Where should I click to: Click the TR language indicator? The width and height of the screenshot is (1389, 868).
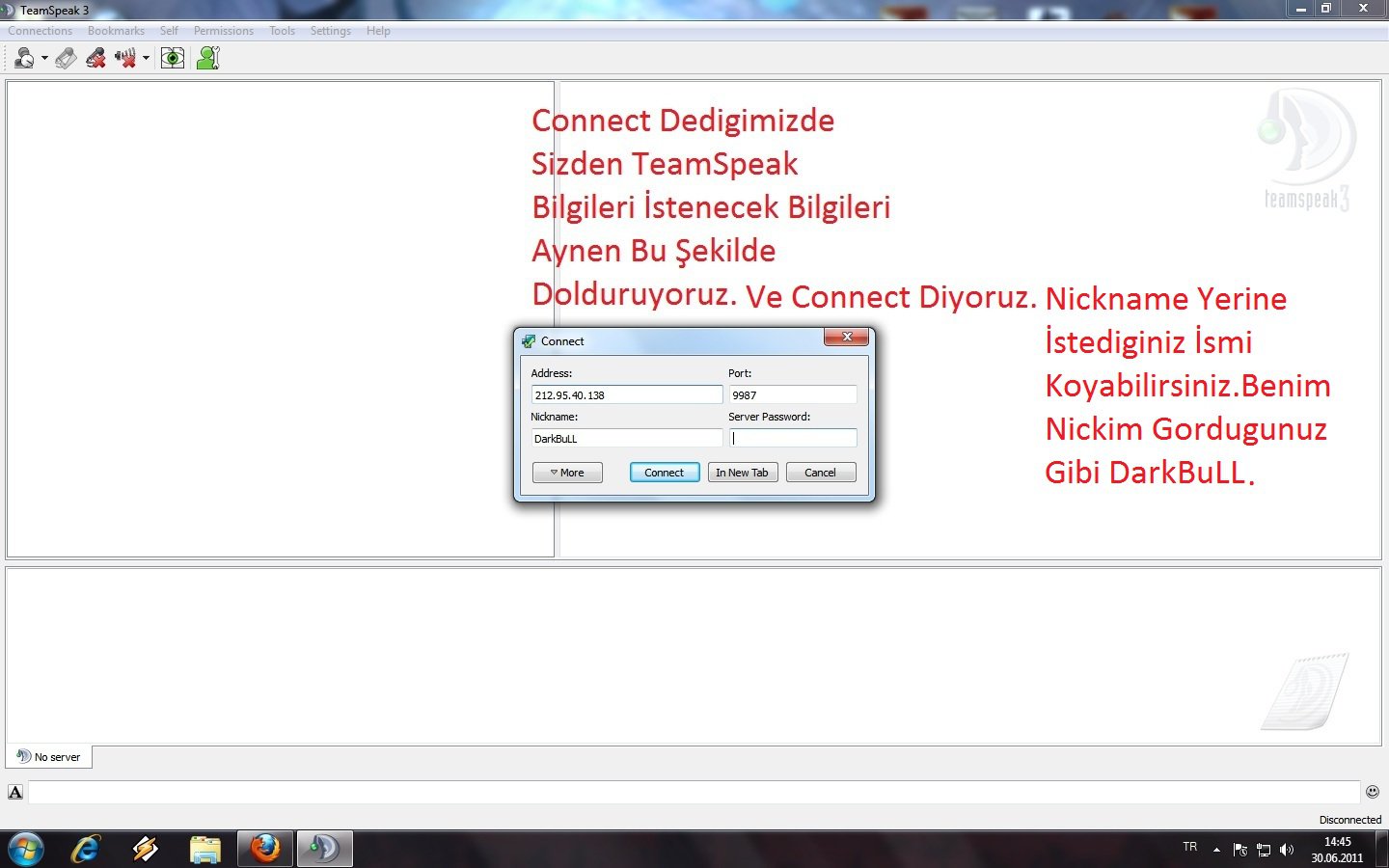click(x=1190, y=847)
